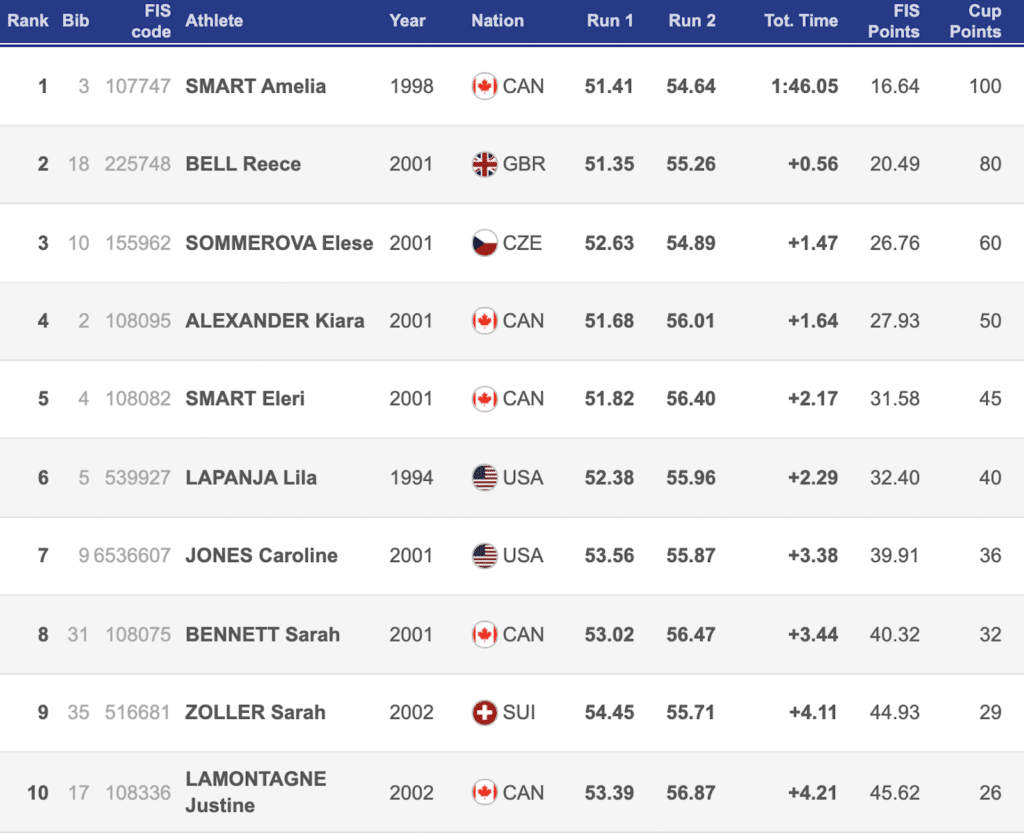Click winning total time 1:46.05
The width and height of the screenshot is (1024, 833).
point(804,86)
